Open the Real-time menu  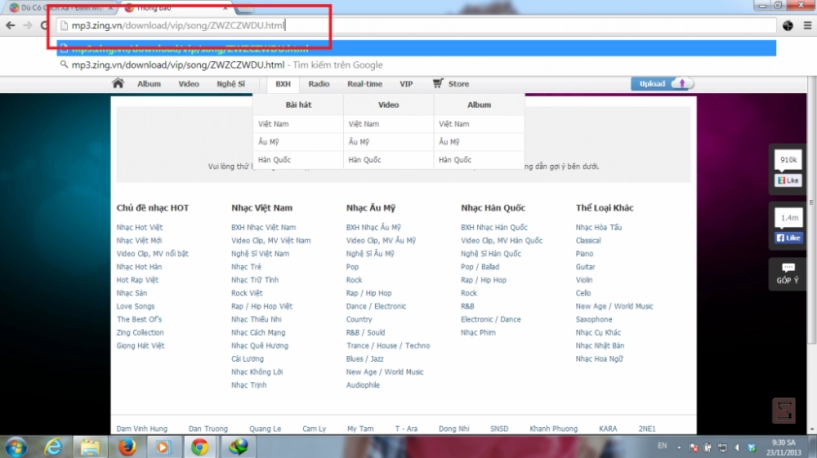(x=365, y=83)
